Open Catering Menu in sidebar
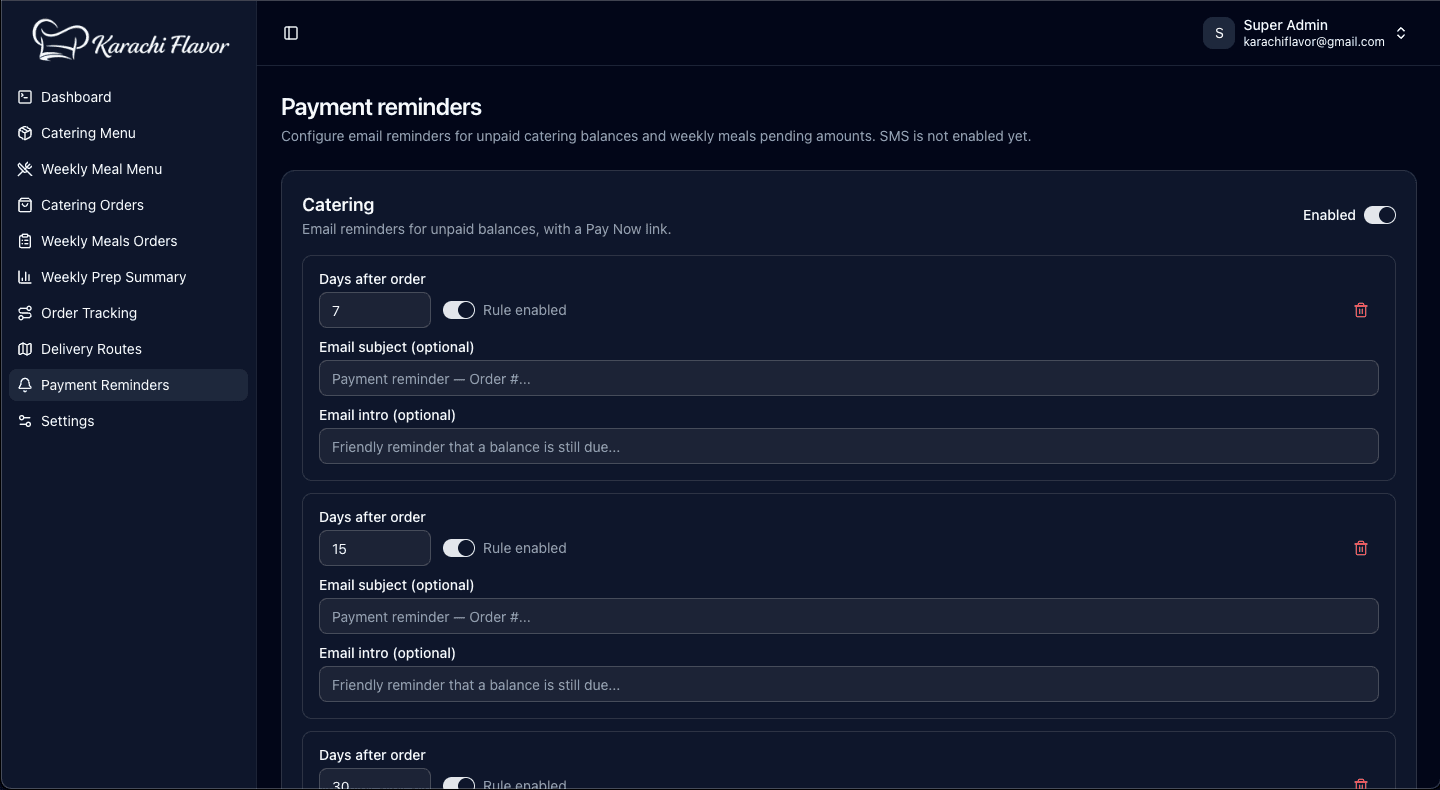The height and width of the screenshot is (790, 1440). tap(128, 133)
